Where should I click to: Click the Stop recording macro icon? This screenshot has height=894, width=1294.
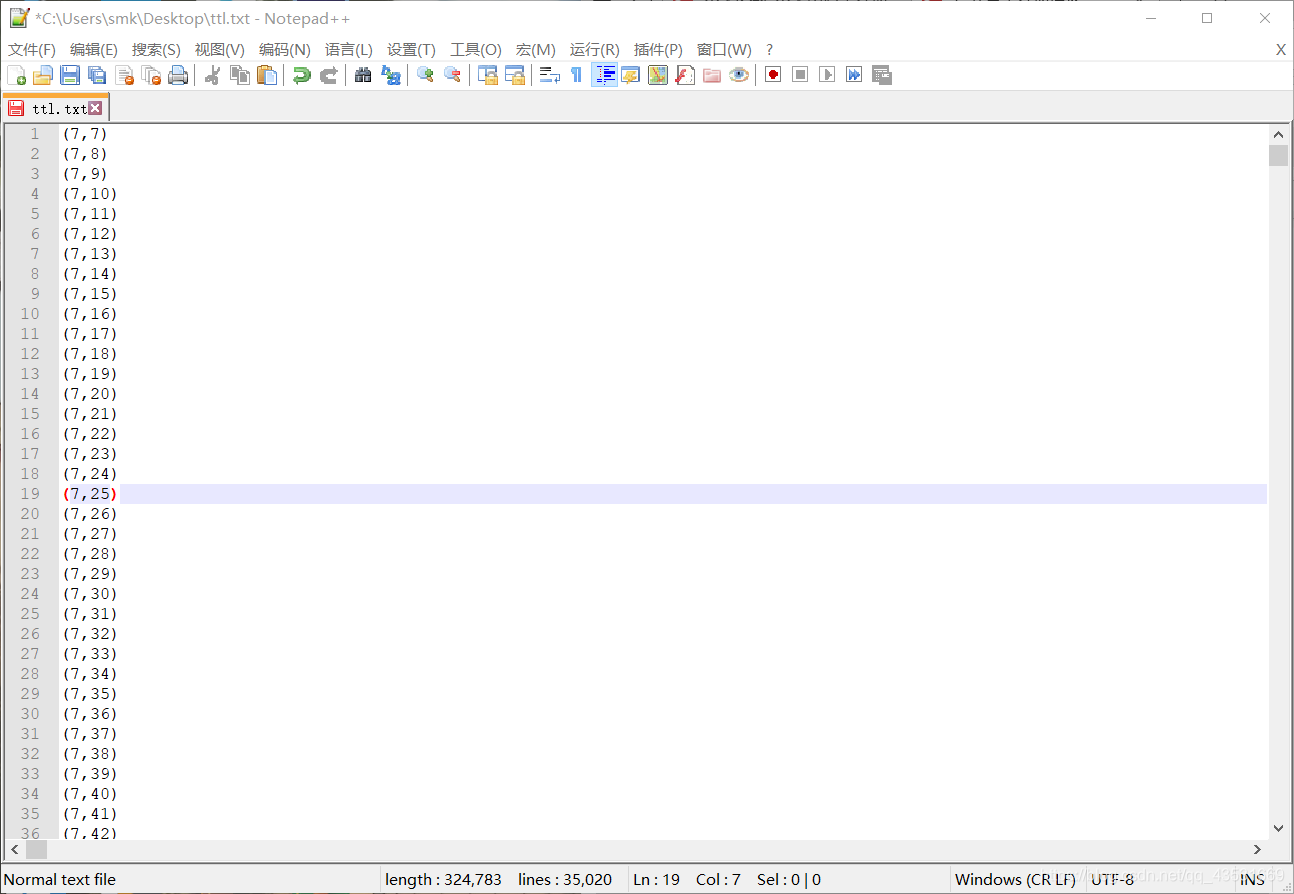tap(800, 75)
